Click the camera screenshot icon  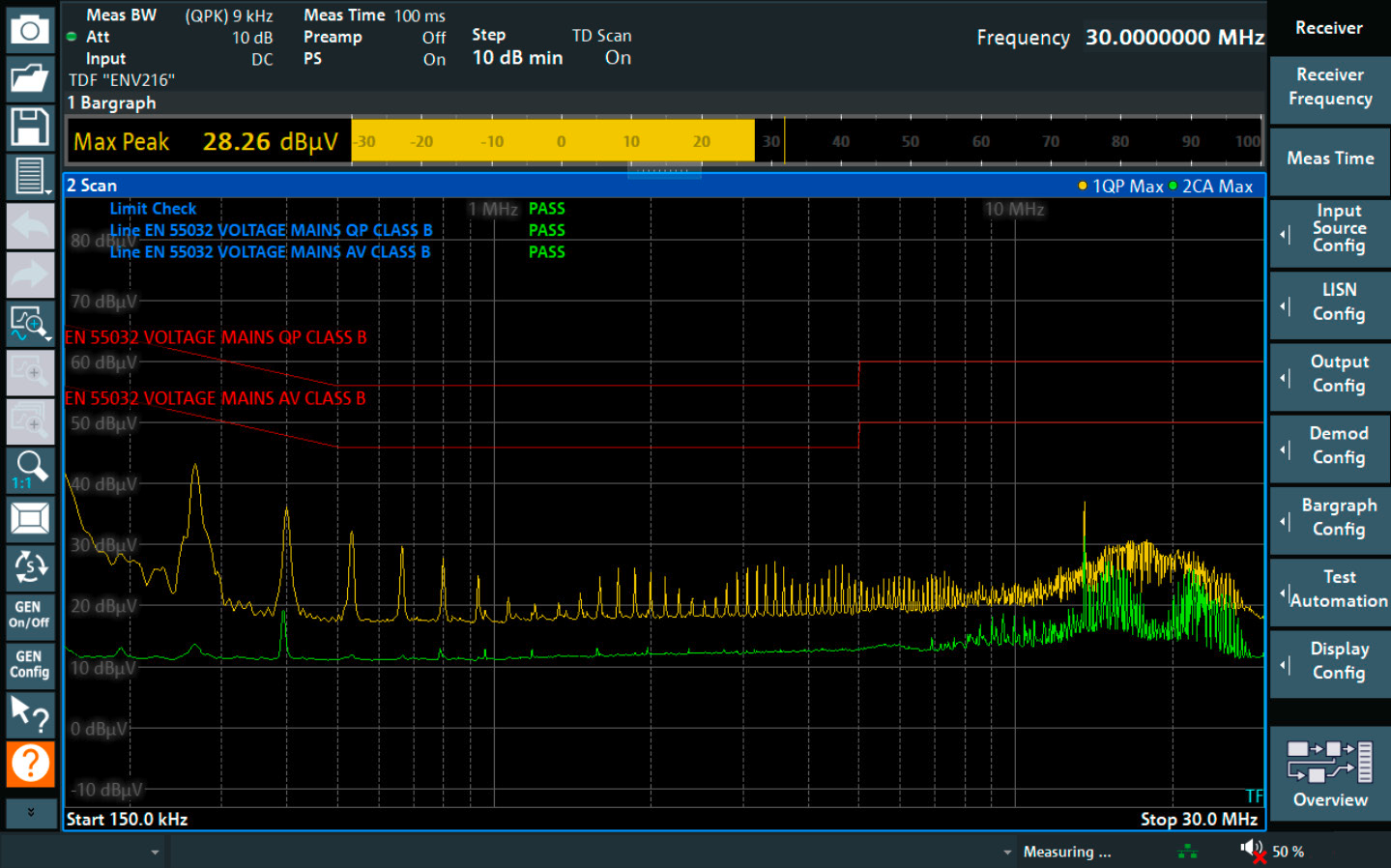30,30
